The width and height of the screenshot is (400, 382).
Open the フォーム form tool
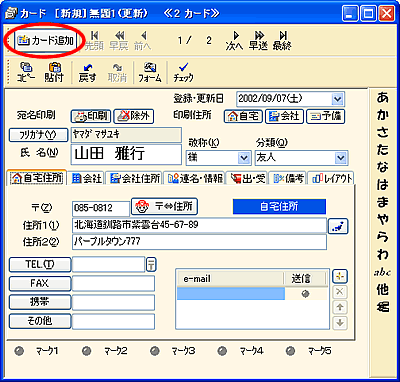[x=150, y=72]
